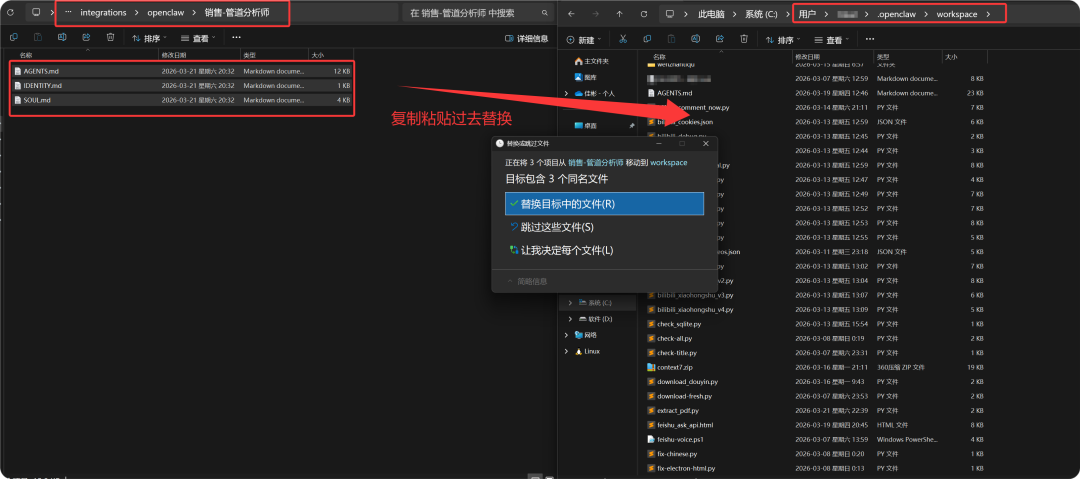Image resolution: width=1080 pixels, height=479 pixels.
Task: Go back in the workspace window
Action: [x=573, y=14]
